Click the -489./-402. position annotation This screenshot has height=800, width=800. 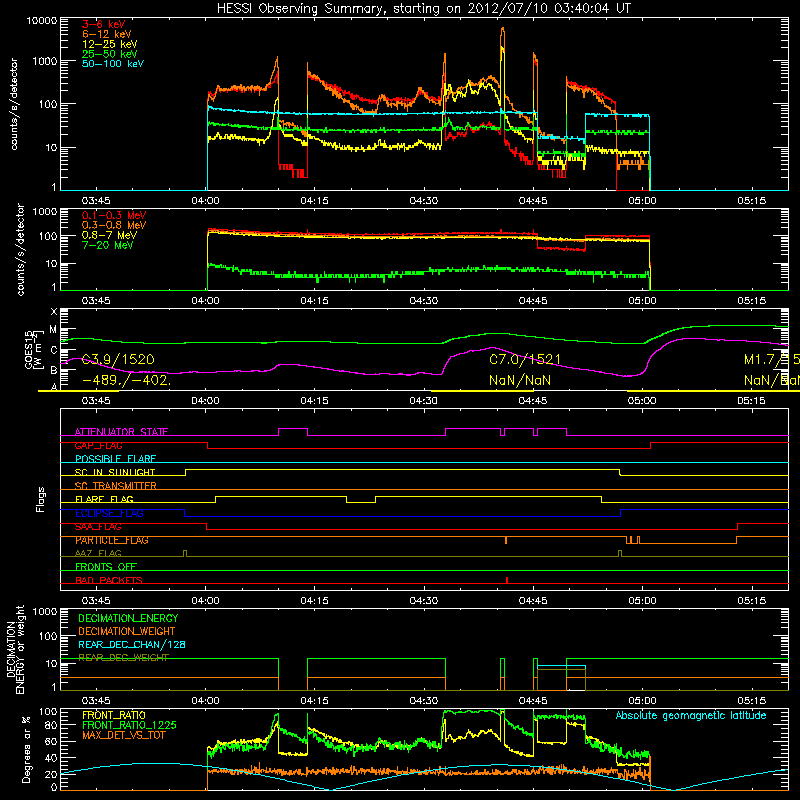coord(127,380)
